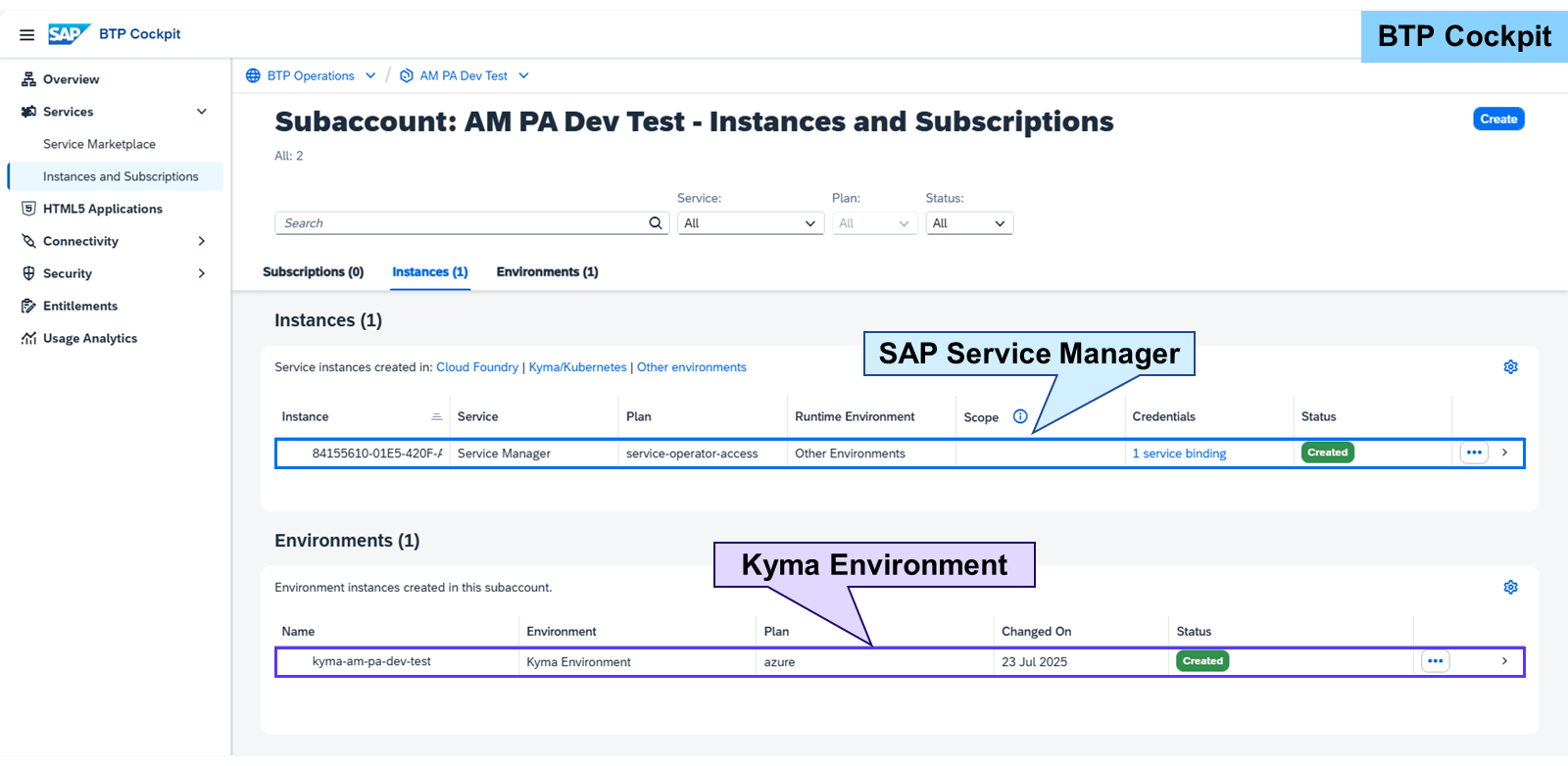Switch to the Subscriptions (0) tab
This screenshot has height=766, width=1568.
pyautogui.click(x=314, y=272)
